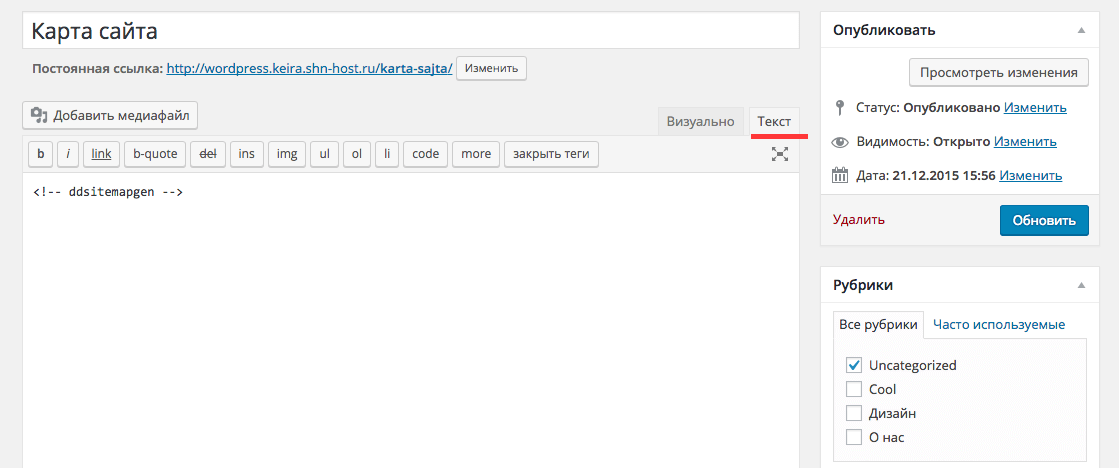The width and height of the screenshot is (1119, 468).
Task: Click the italic 'i' quicktag button
Action: 68,154
